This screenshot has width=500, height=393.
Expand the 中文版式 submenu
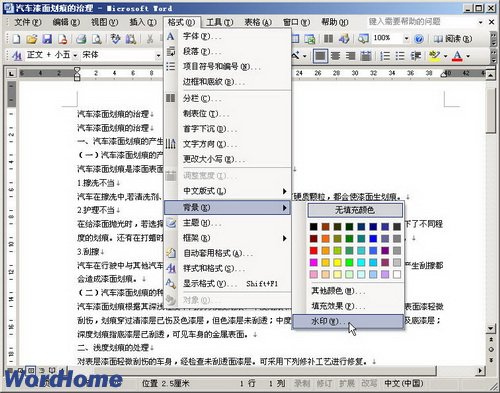(x=227, y=191)
